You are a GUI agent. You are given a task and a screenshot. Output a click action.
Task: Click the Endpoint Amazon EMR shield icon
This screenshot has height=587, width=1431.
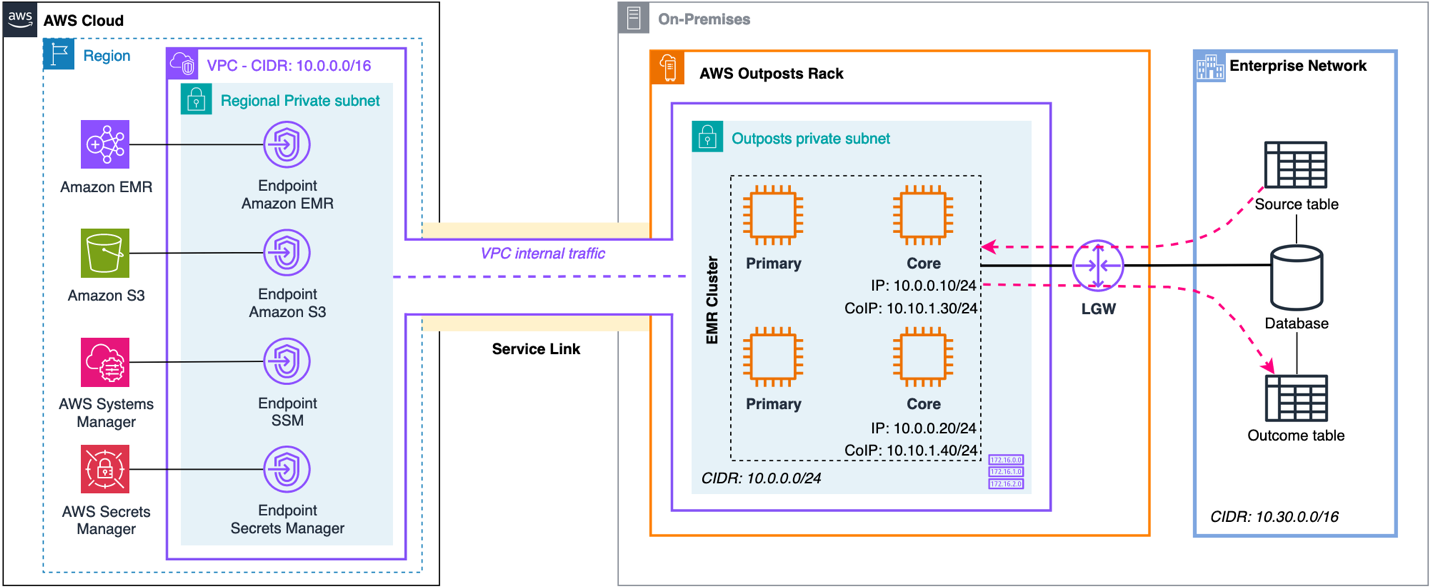[x=287, y=146]
